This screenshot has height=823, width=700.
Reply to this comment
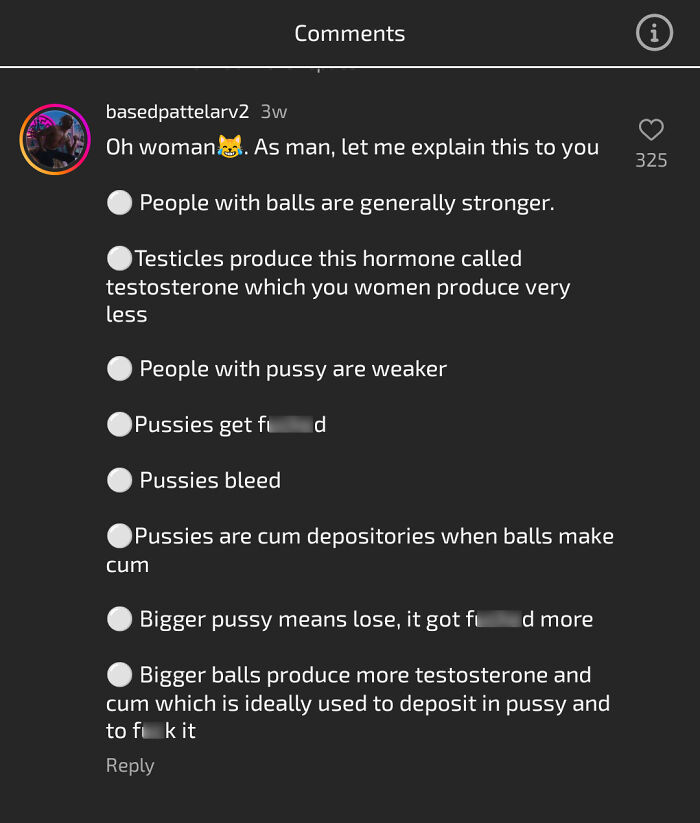coord(130,765)
